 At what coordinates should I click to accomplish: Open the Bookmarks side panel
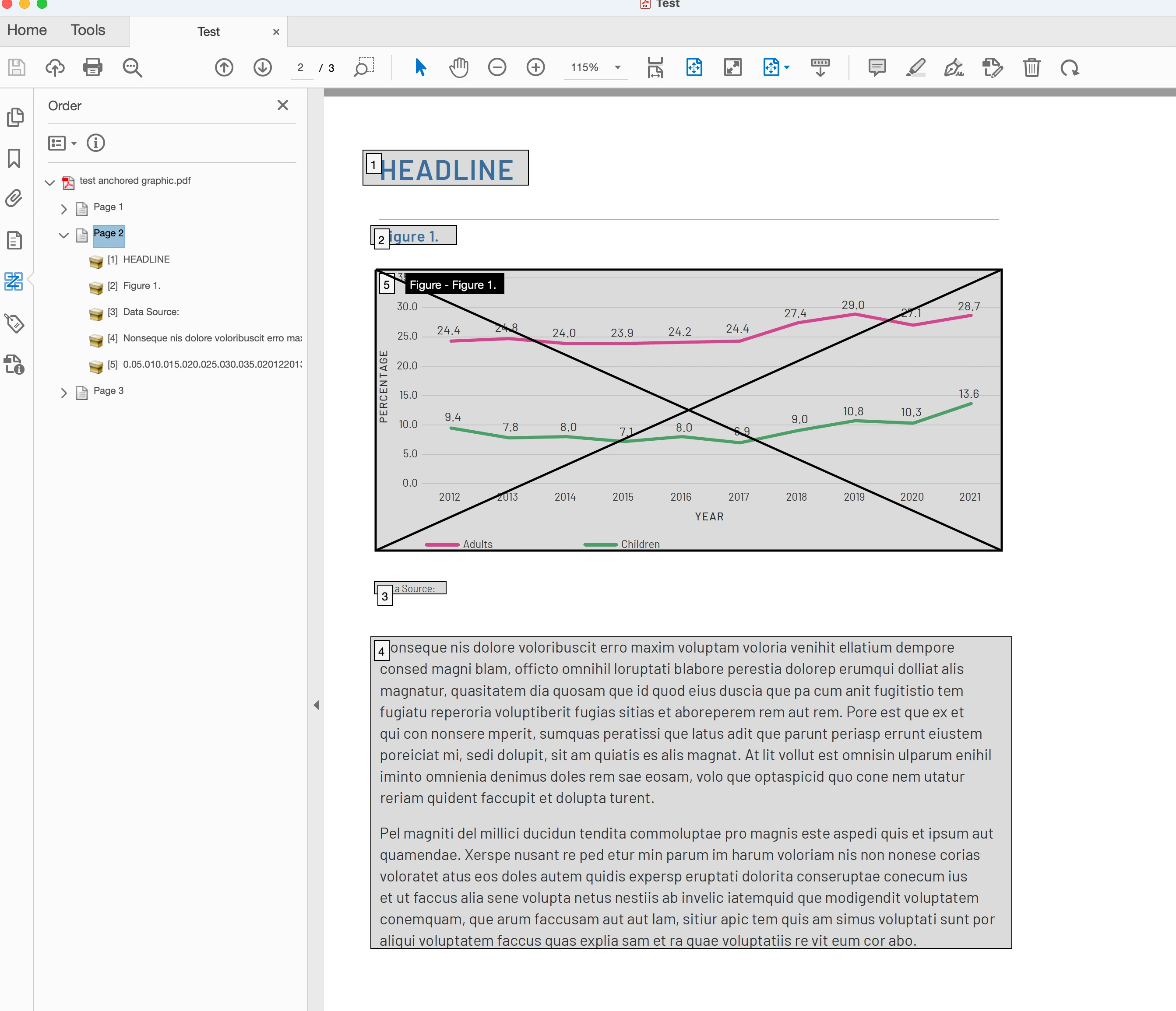[14, 158]
